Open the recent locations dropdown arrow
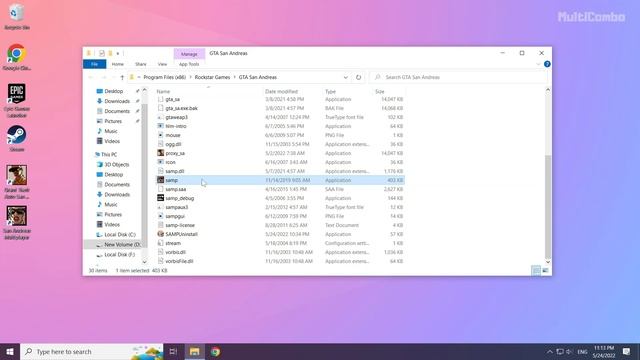Screen dimensions: 640x360 pos(113,77)
